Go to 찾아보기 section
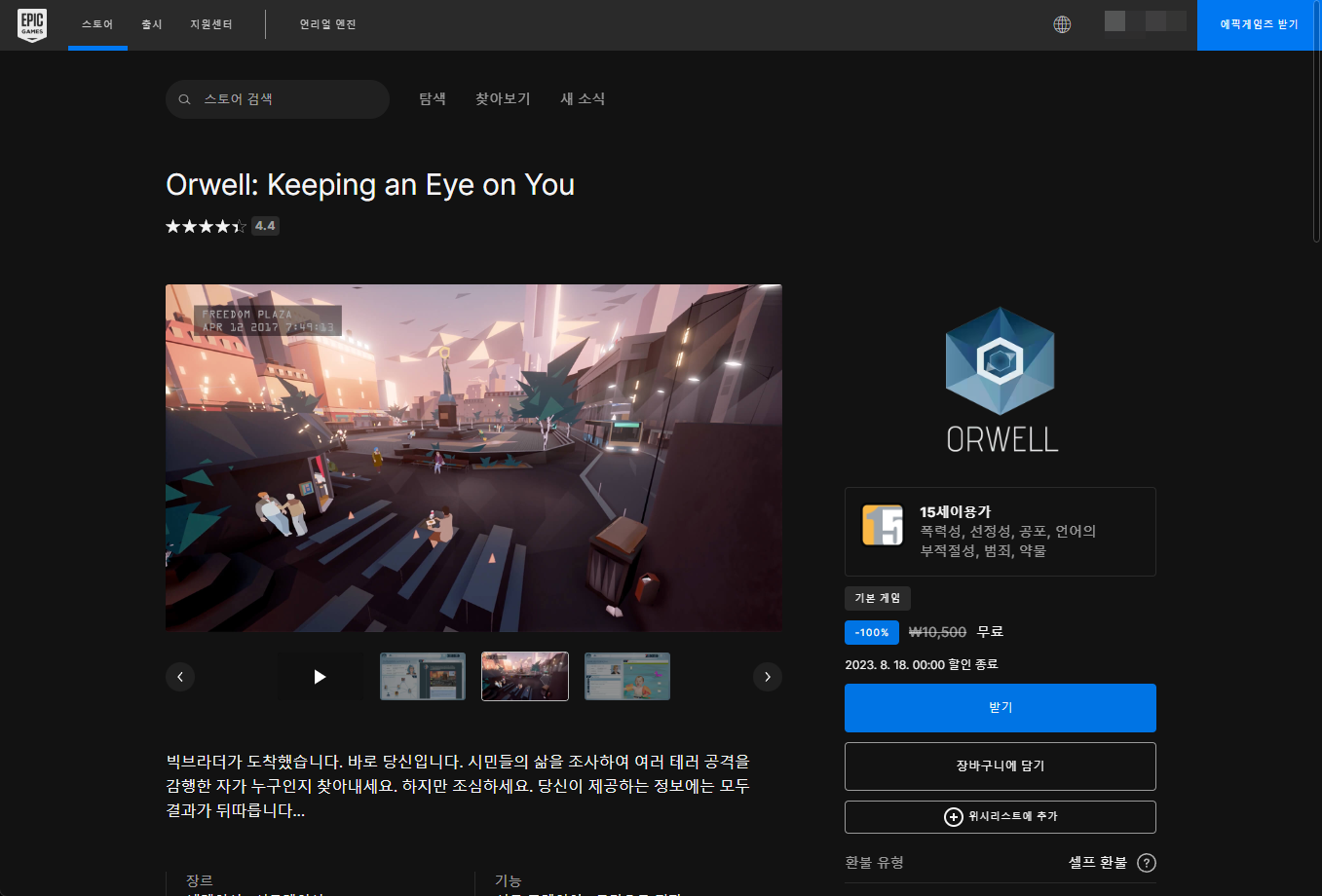 (503, 99)
